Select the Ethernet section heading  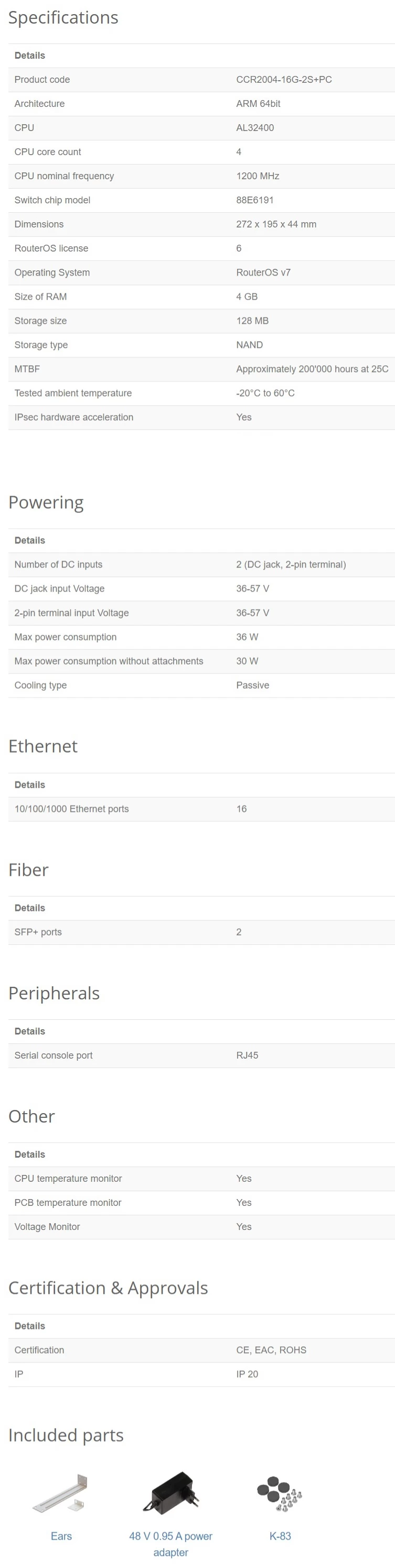[x=42, y=746]
